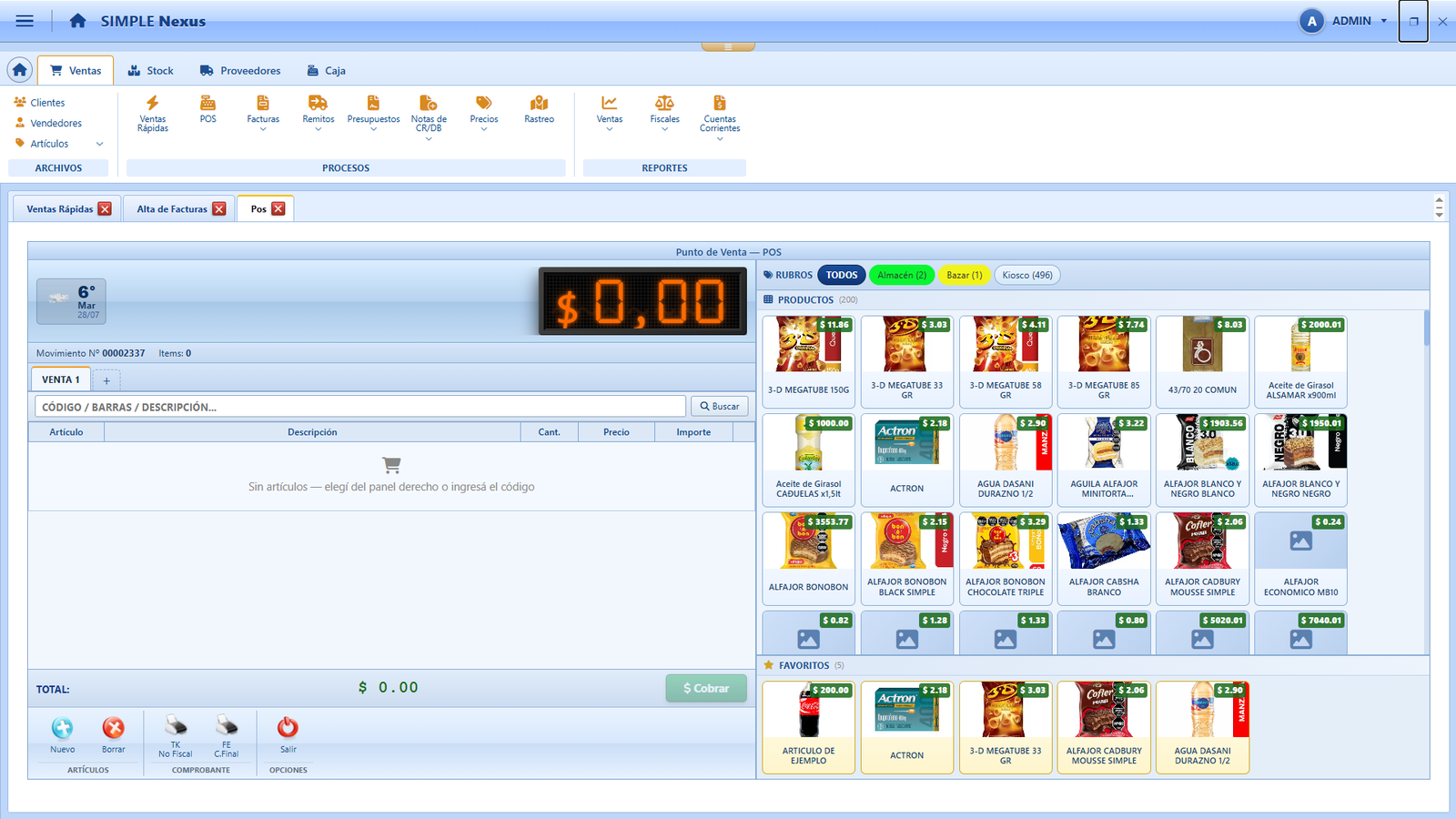The height and width of the screenshot is (819, 1456).
Task: Click the product list scrollbar
Action: (1426, 328)
